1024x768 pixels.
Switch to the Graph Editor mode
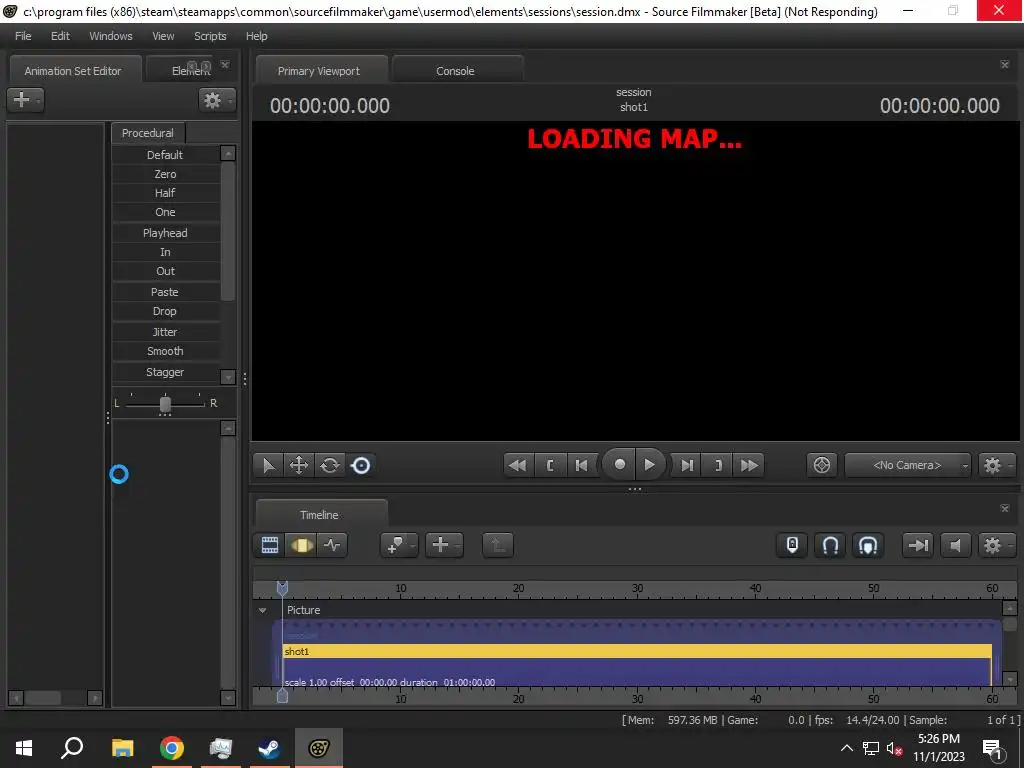pos(332,545)
